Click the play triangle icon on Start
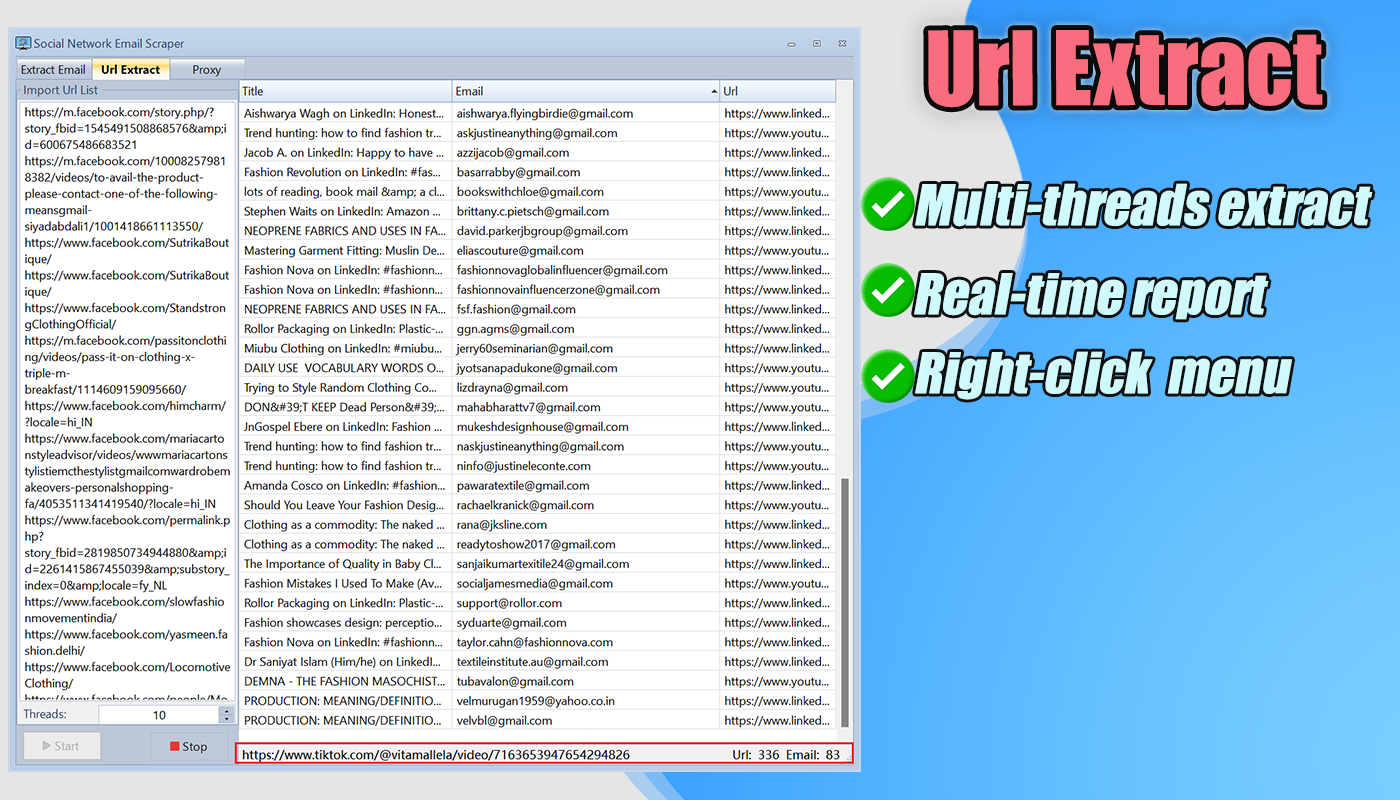 pyautogui.click(x=47, y=745)
